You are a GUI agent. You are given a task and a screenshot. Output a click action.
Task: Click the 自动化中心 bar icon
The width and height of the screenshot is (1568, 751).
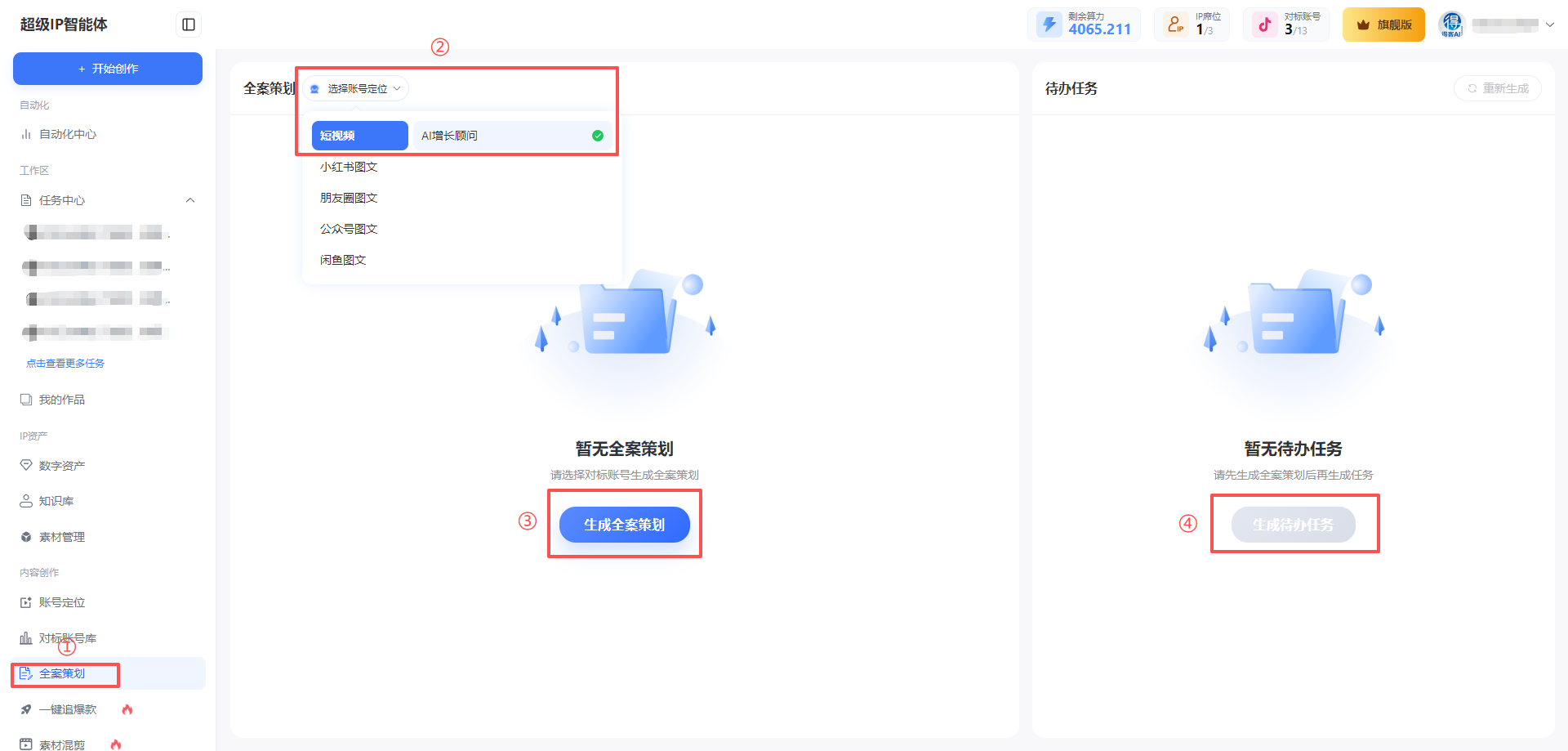click(26, 134)
